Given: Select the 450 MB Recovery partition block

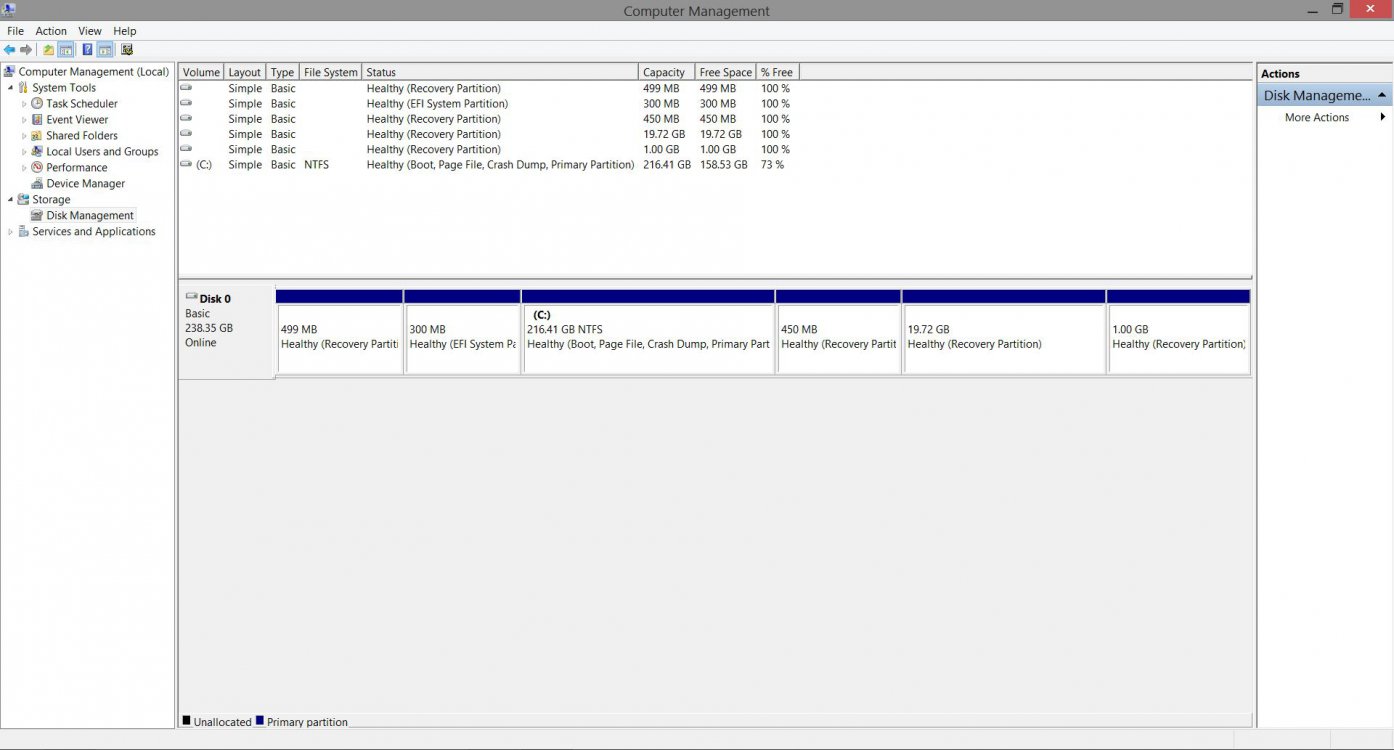Looking at the screenshot, I should pyautogui.click(x=839, y=332).
